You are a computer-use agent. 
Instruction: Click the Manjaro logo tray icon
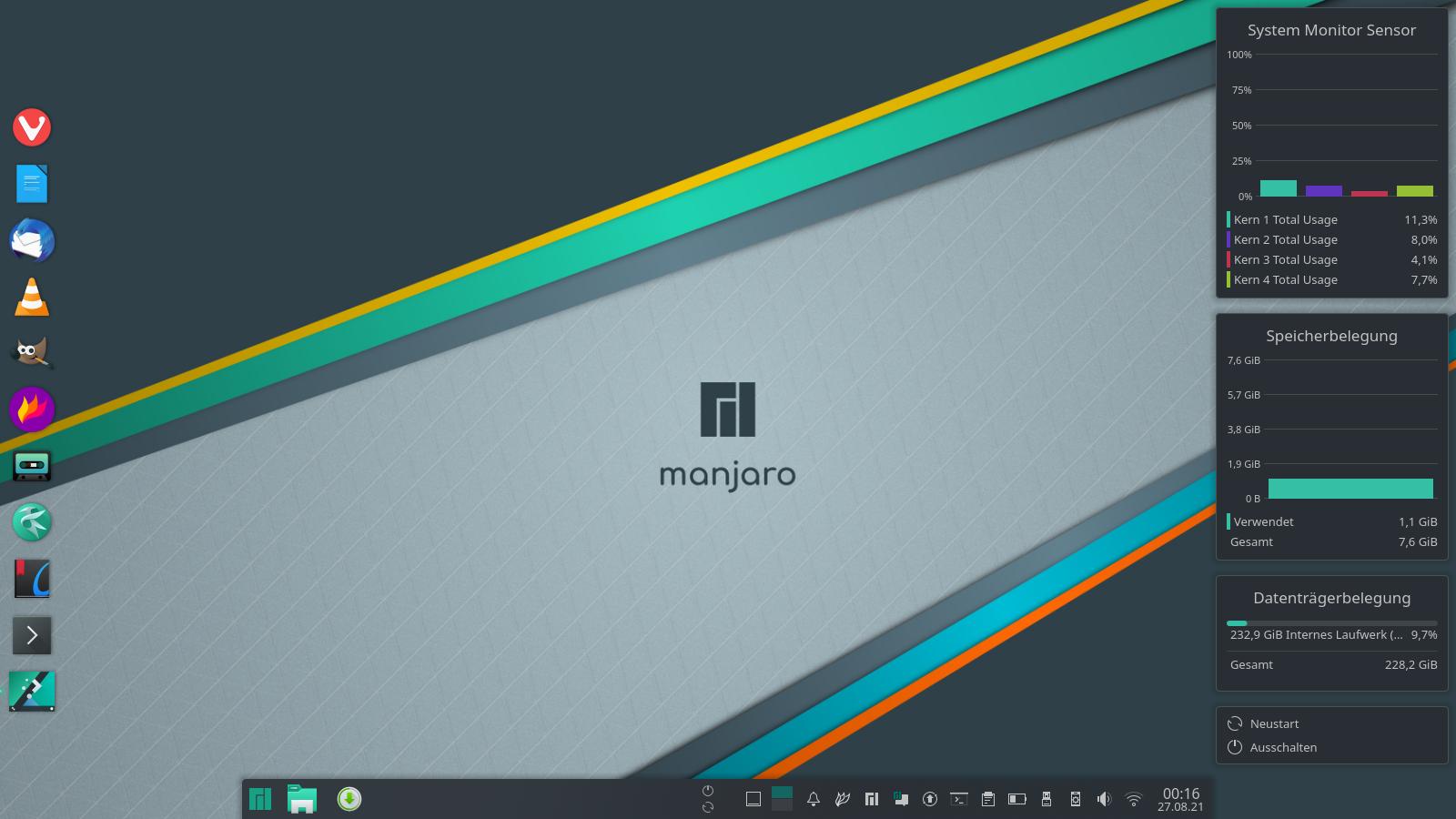point(872,799)
